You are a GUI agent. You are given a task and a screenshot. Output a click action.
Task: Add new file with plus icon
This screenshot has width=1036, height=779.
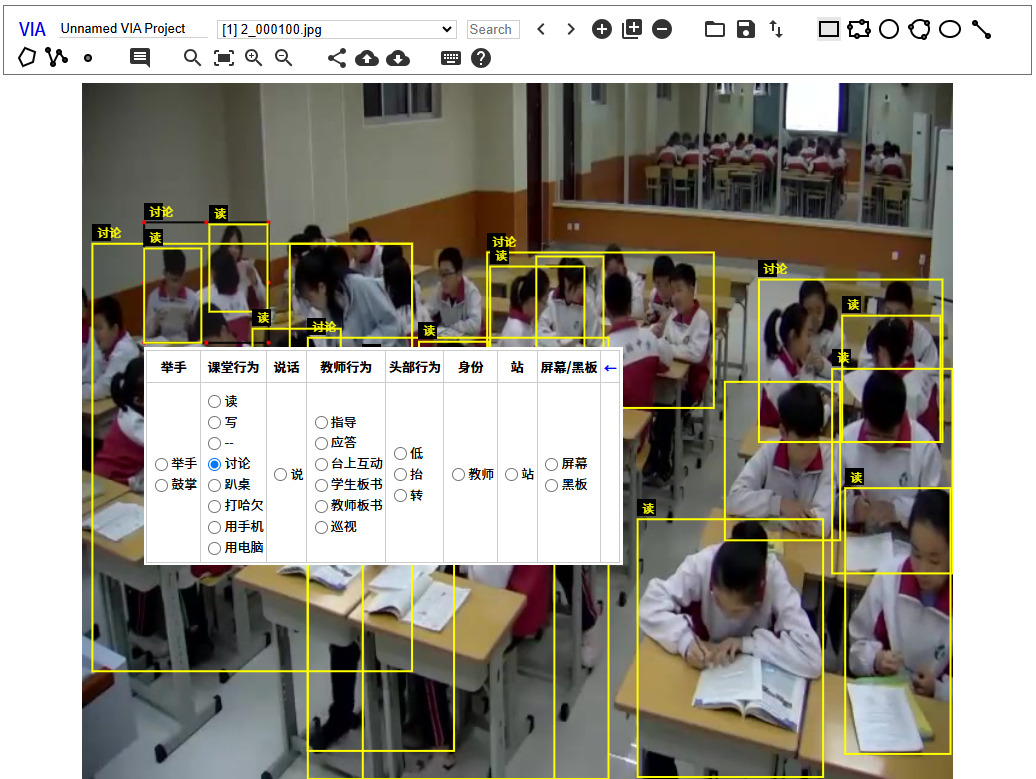602,29
